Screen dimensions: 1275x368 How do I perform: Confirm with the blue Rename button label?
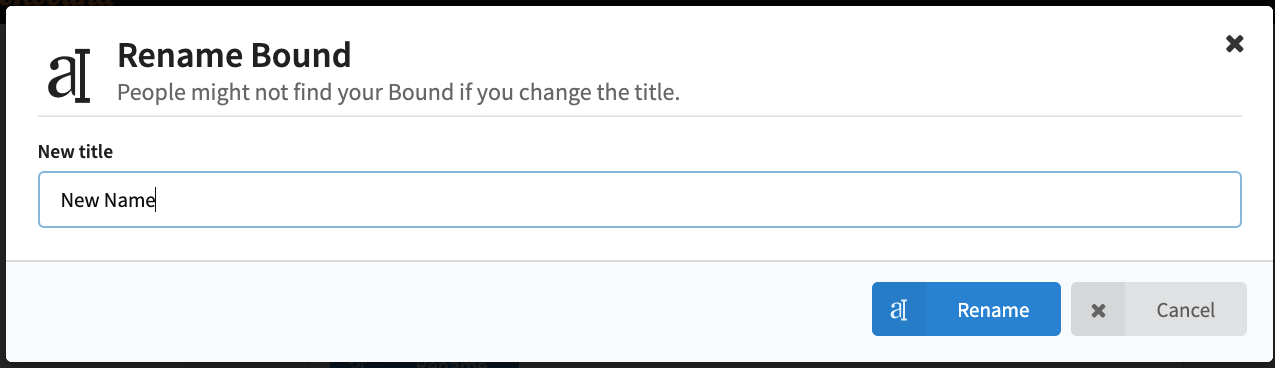pyautogui.click(x=993, y=310)
